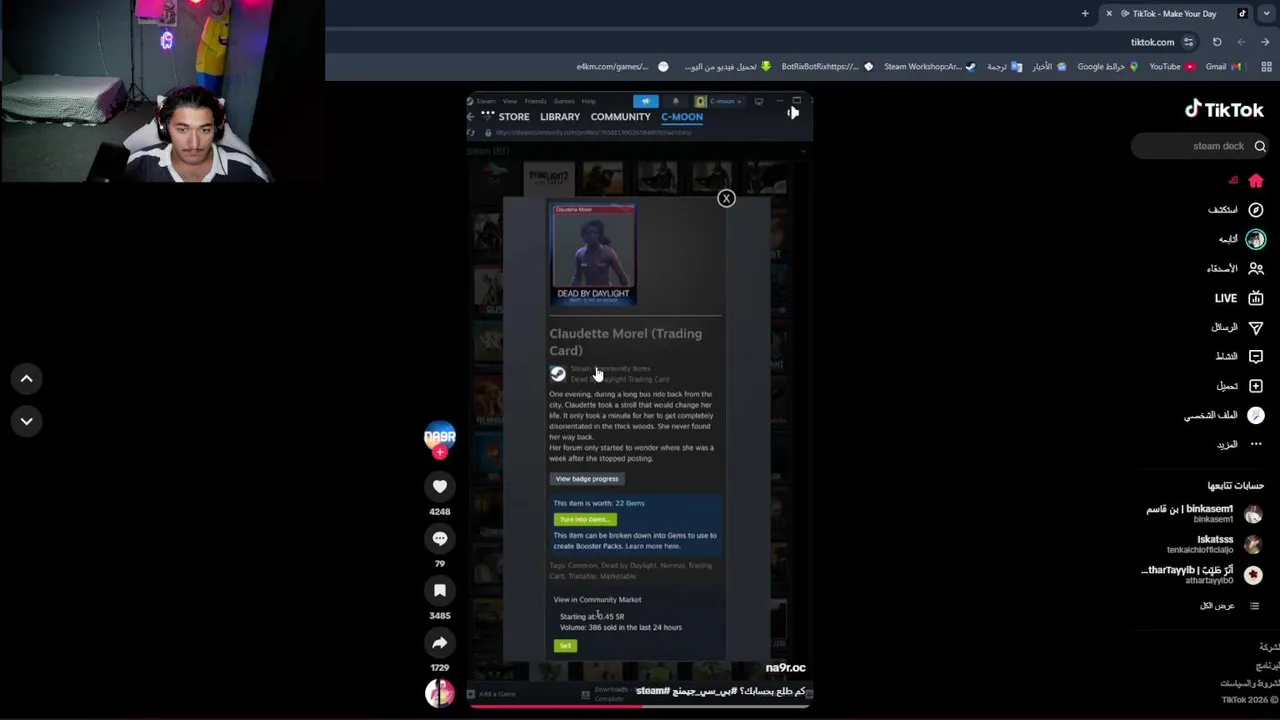Open the Following avatar icon
1280x720 pixels.
coord(1256,239)
